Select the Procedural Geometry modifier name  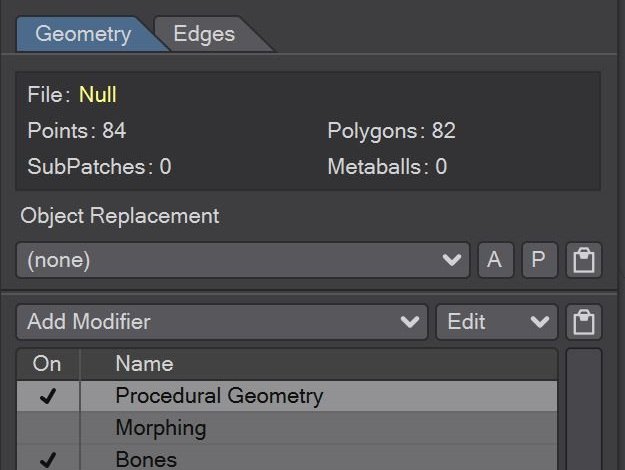click(219, 396)
